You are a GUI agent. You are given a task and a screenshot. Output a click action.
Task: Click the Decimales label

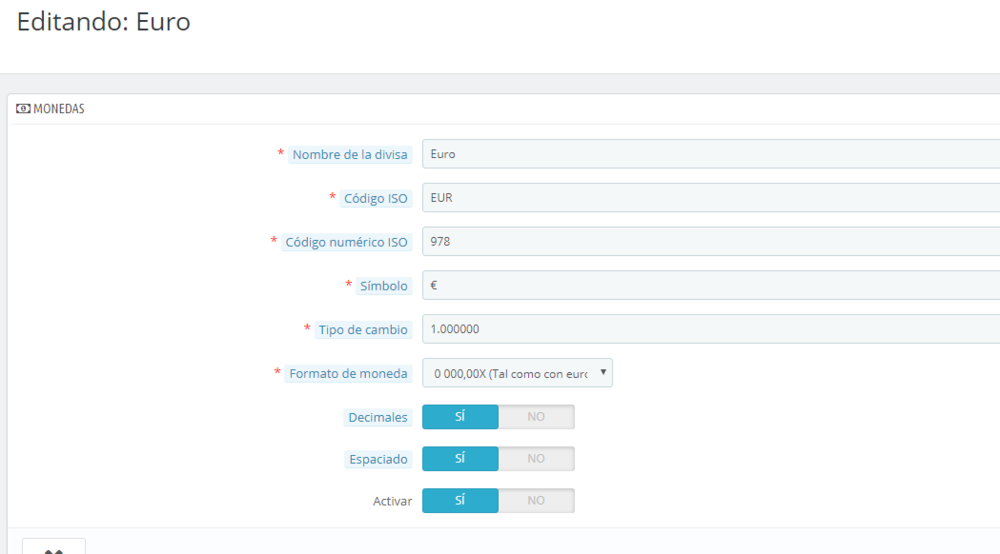[x=378, y=418]
